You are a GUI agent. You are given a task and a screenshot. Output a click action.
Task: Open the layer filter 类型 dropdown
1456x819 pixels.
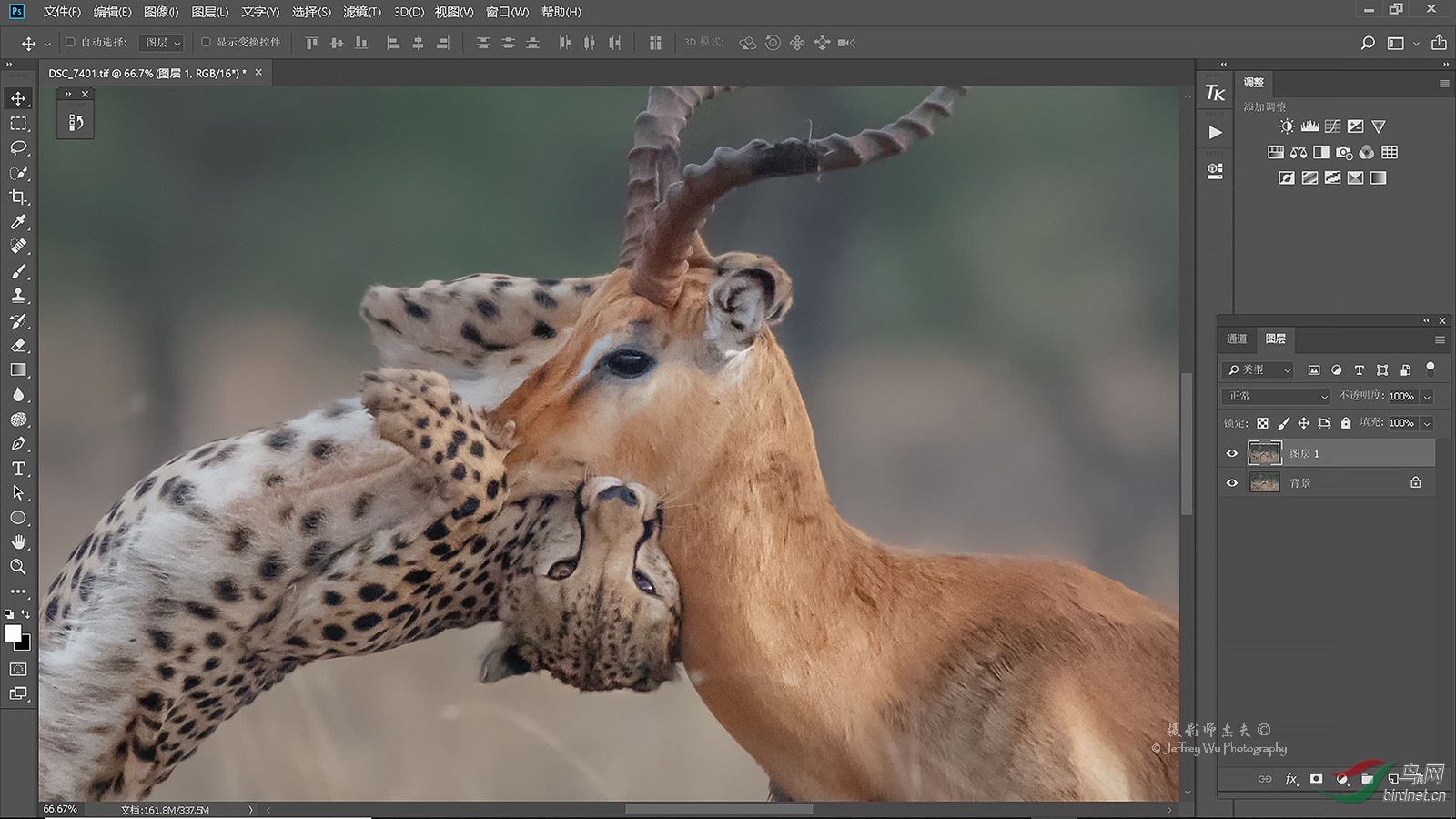tap(1258, 369)
